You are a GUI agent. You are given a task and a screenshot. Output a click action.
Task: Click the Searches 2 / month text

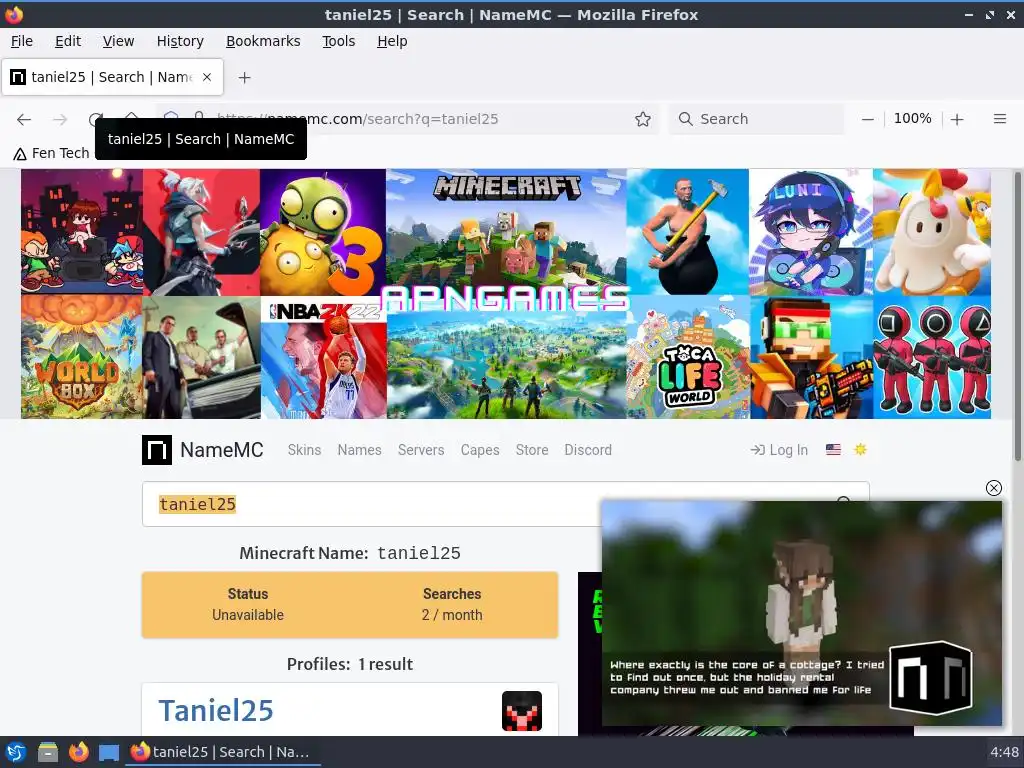pos(452,604)
